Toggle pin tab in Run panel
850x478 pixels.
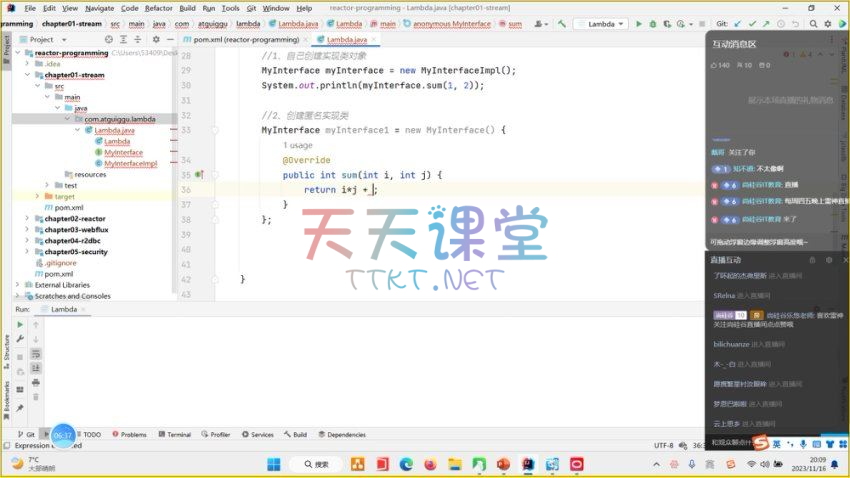coord(20,407)
